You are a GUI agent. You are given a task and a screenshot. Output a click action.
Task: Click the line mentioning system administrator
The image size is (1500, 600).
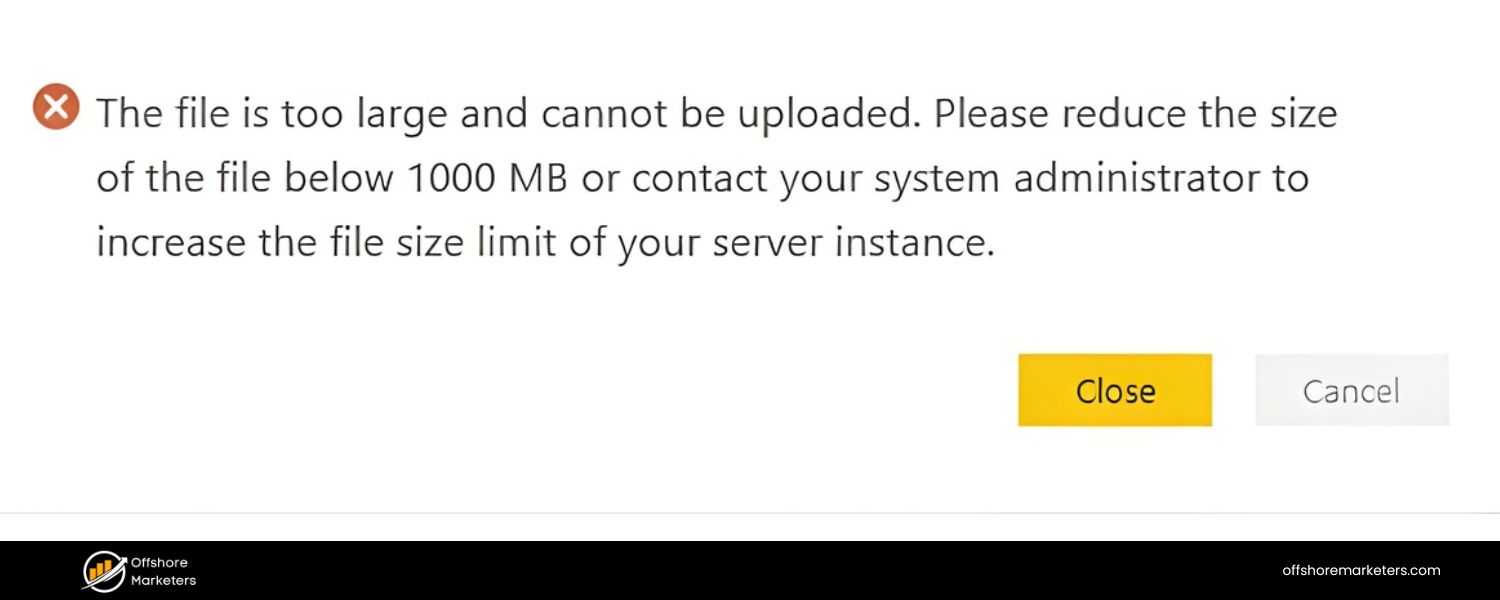pos(700,177)
